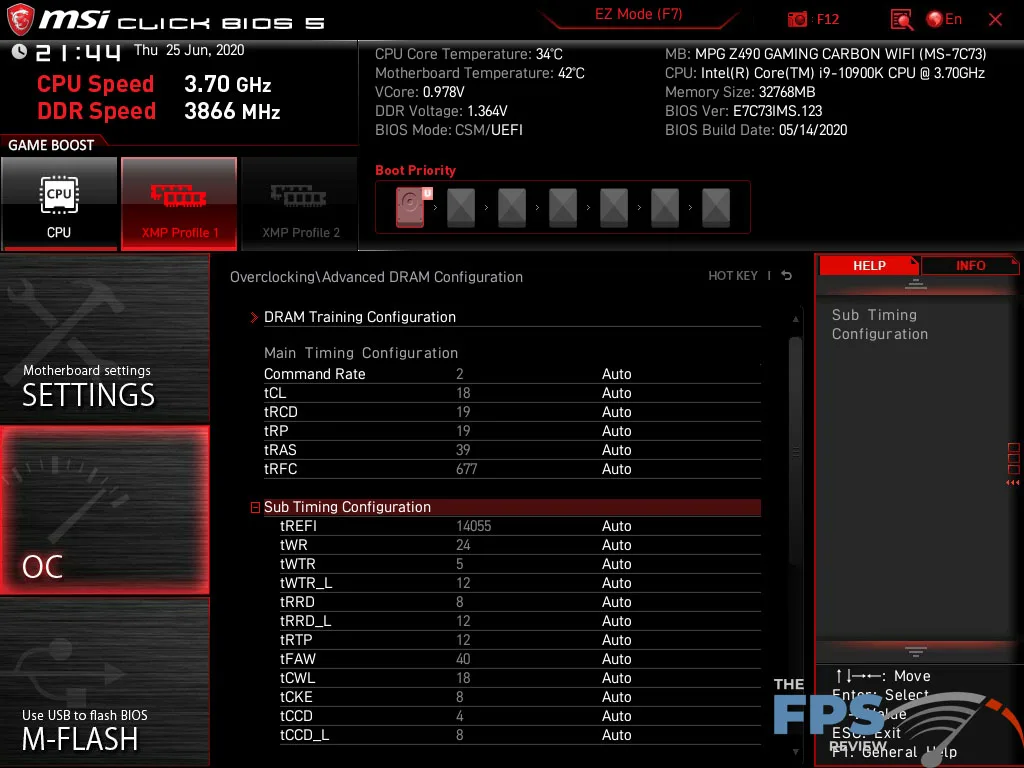Click the help panel bottom expand handle

pos(916,652)
